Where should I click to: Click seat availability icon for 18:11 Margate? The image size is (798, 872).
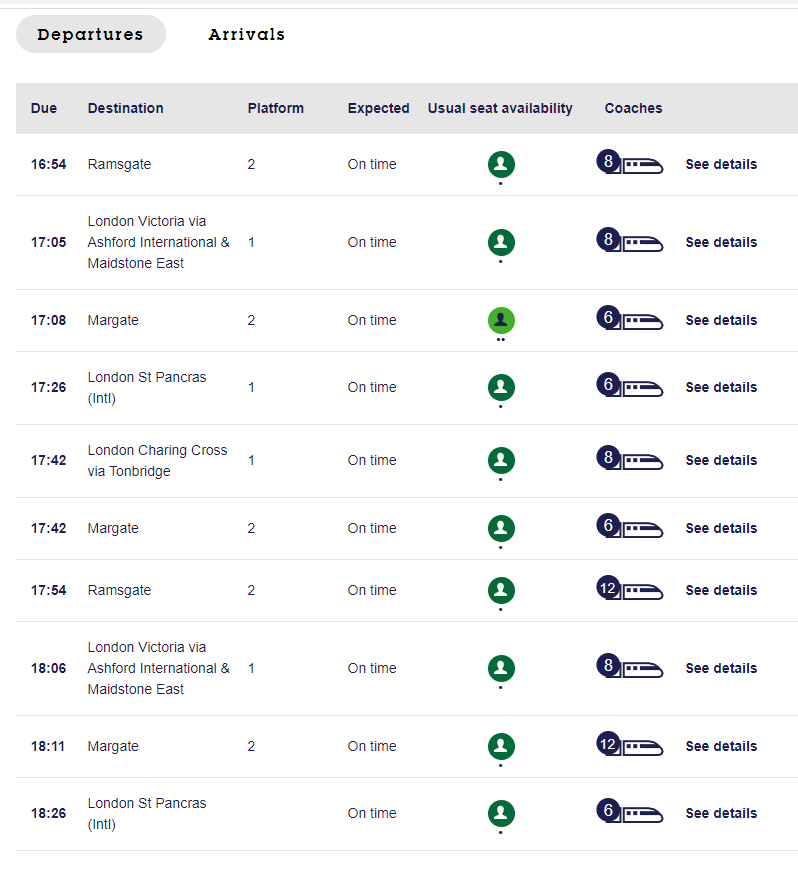point(501,746)
